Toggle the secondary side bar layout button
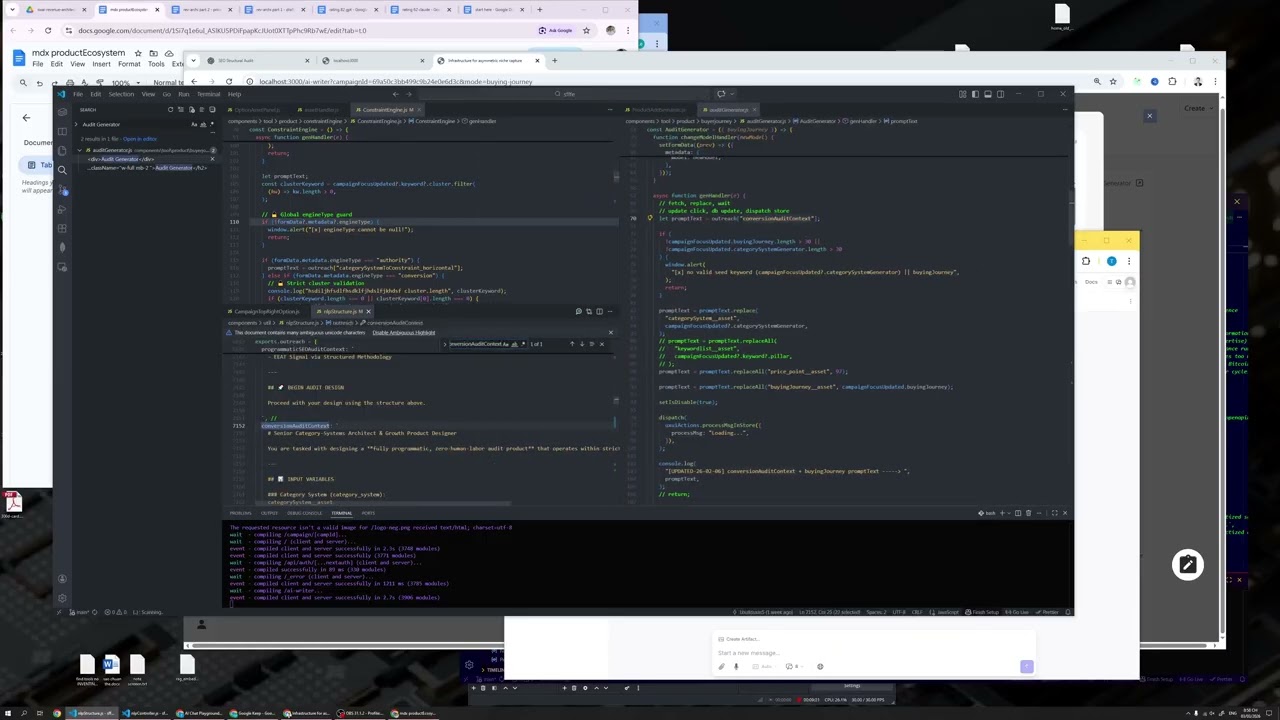Screen dimensions: 1280x720 [999, 94]
